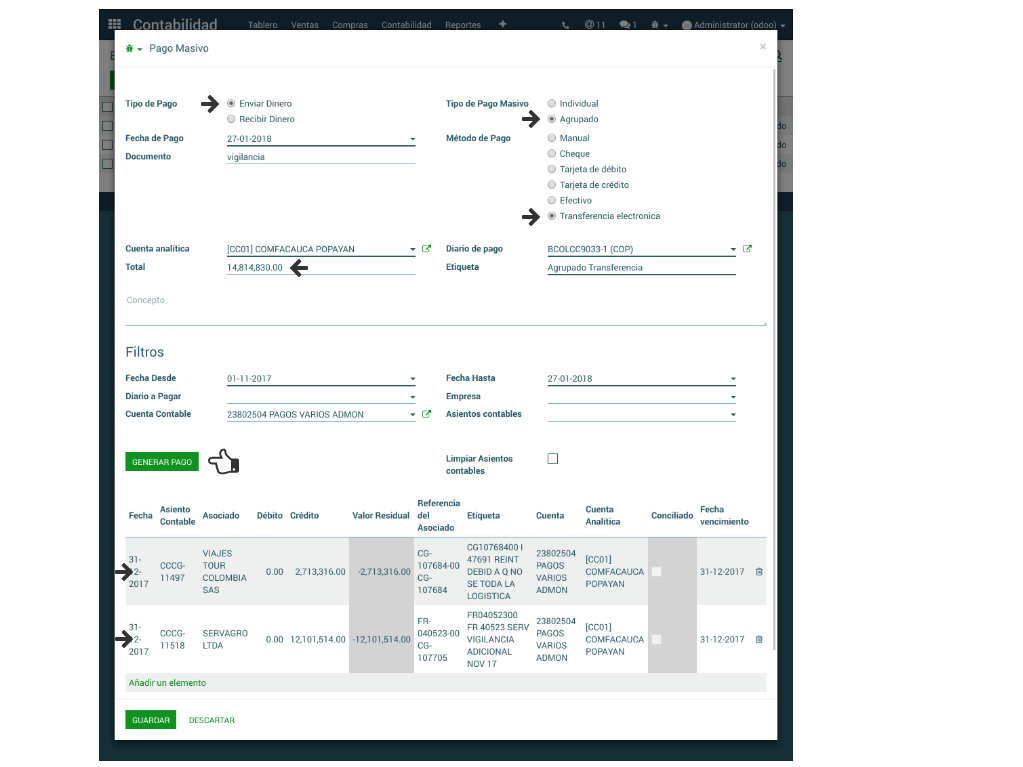Open external link for Diario de pago
Screen dimensions: 1023x767
(747, 249)
